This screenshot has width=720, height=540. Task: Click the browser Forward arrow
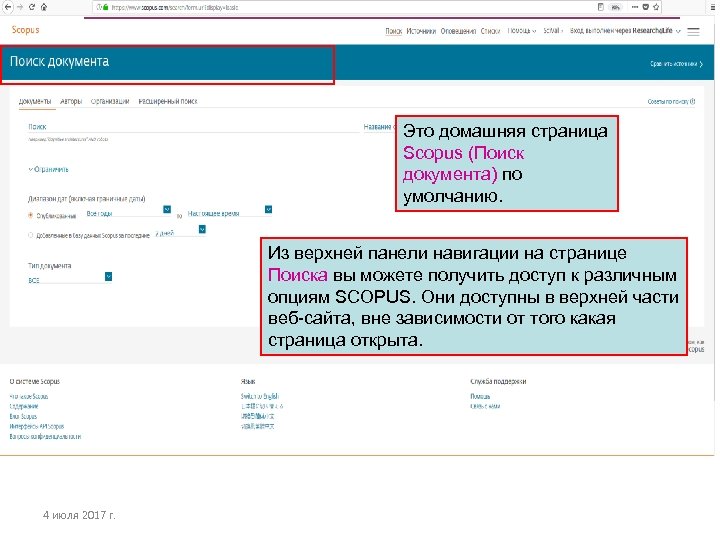click(20, 7)
